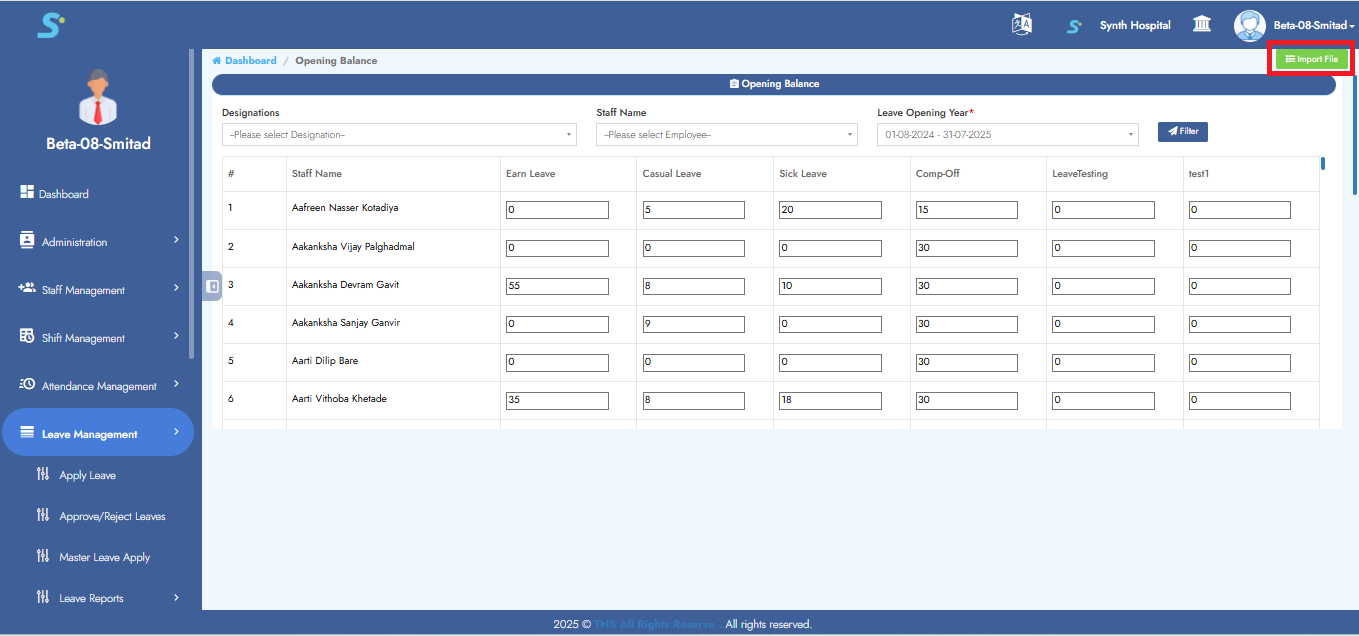Image resolution: width=1359 pixels, height=636 pixels.
Task: Click the S logo next to Synth Hospital
Action: click(1073, 25)
